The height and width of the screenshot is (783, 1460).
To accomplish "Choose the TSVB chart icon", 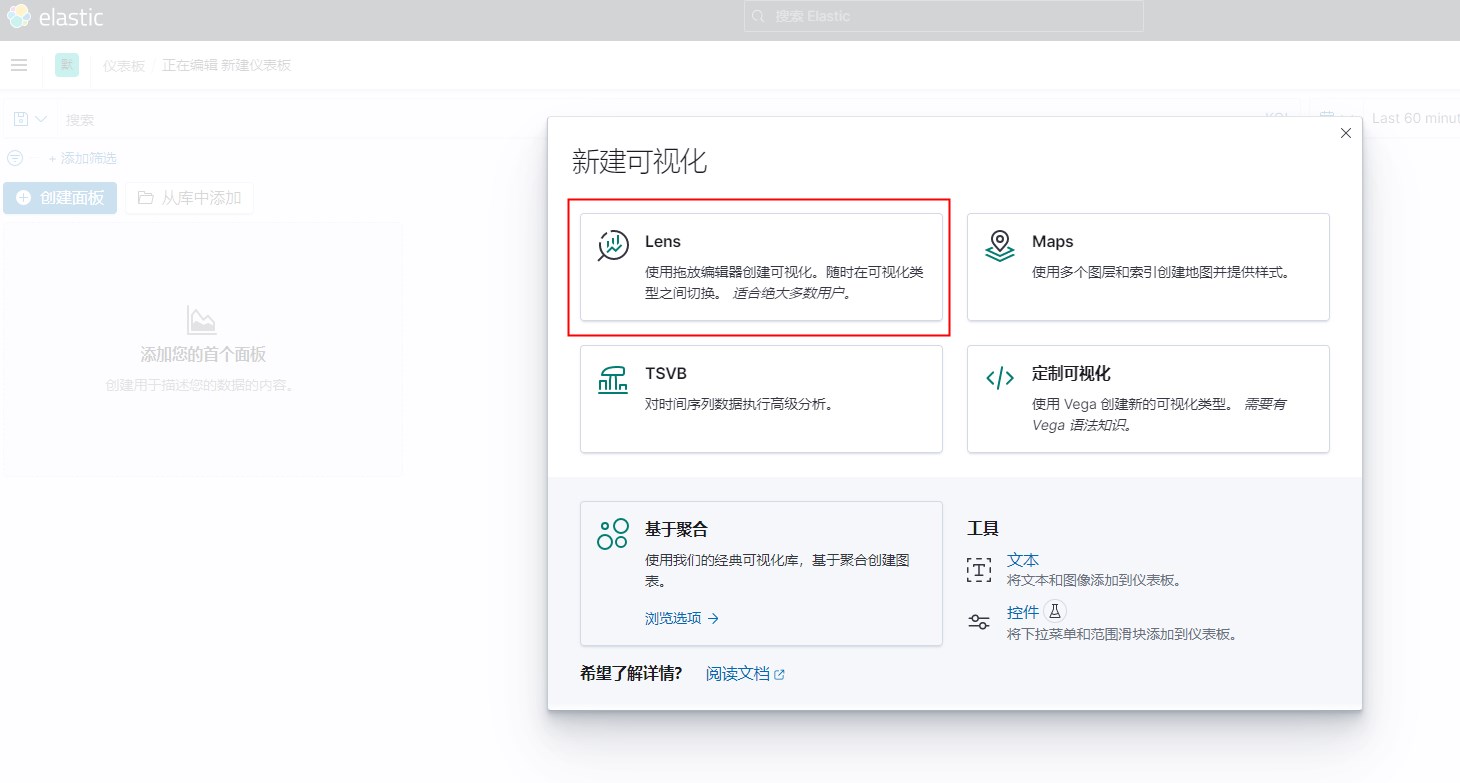I will tap(613, 379).
